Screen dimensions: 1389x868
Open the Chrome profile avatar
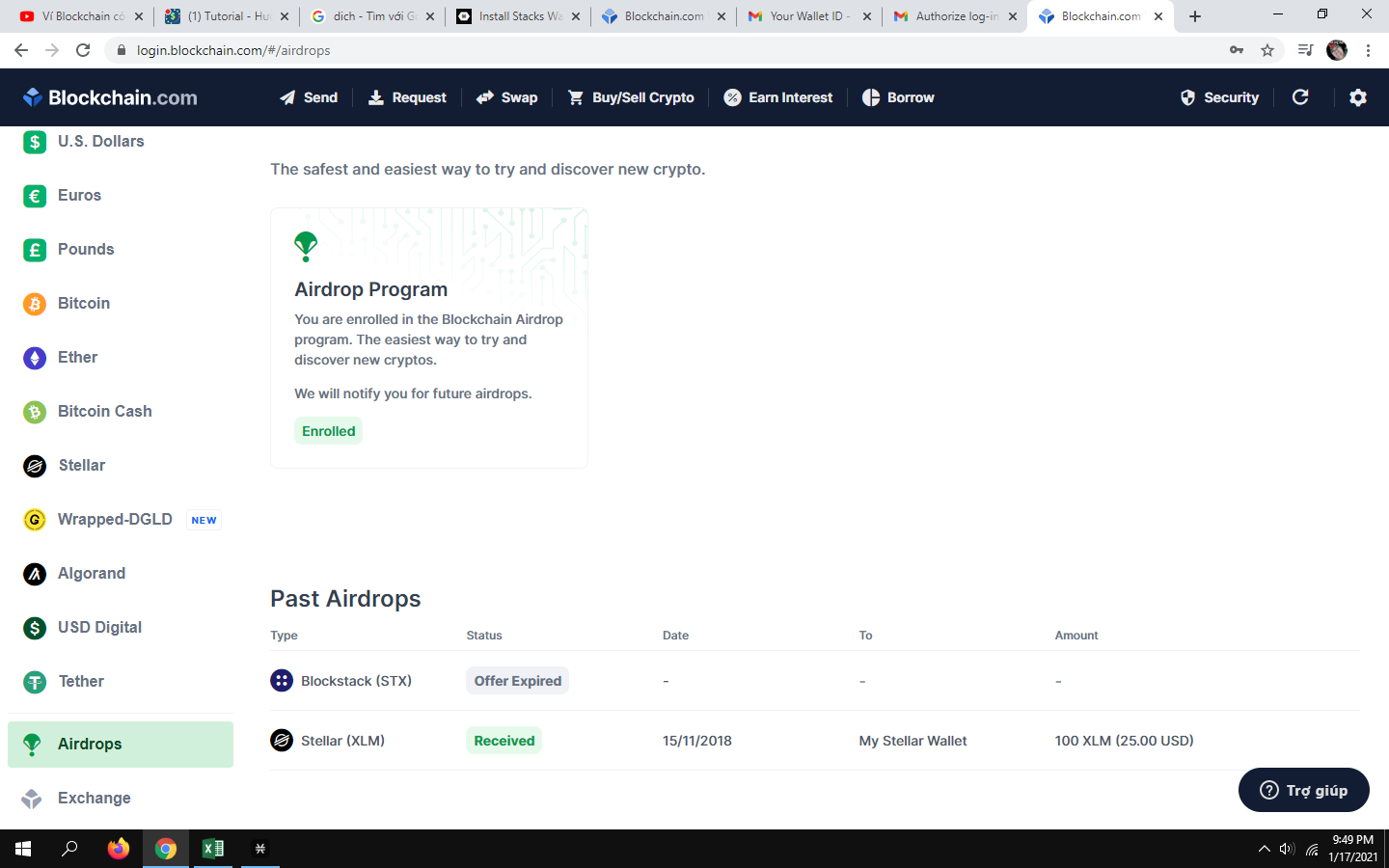(x=1337, y=50)
